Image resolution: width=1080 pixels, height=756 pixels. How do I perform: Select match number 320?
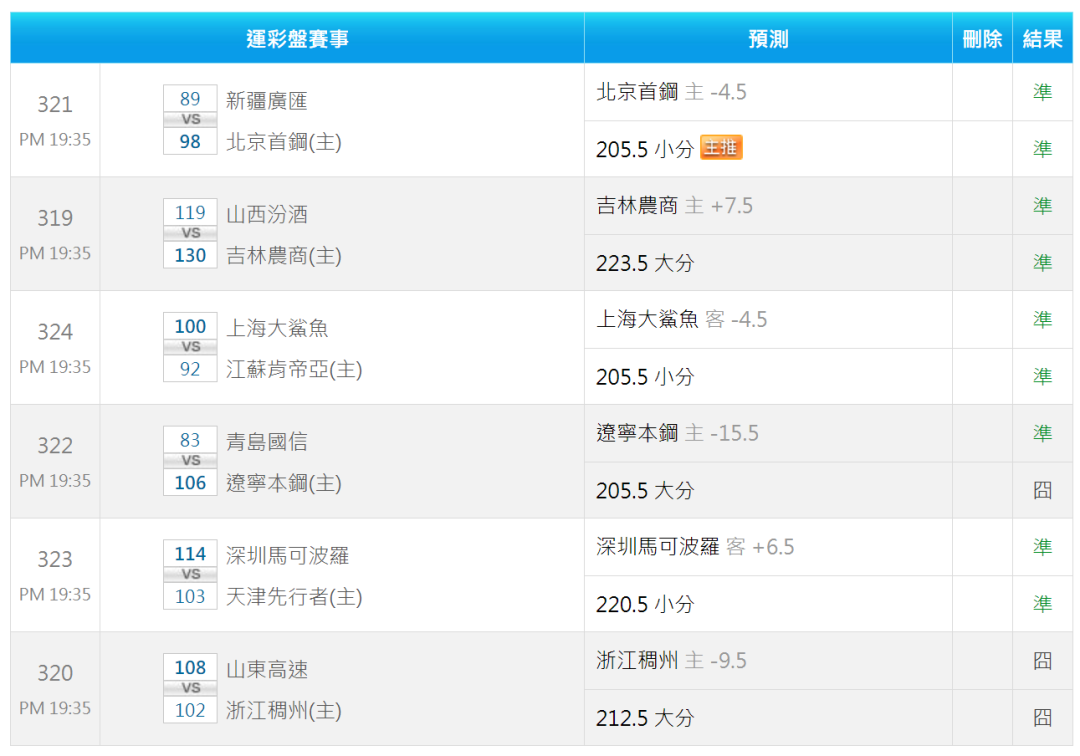(55, 672)
